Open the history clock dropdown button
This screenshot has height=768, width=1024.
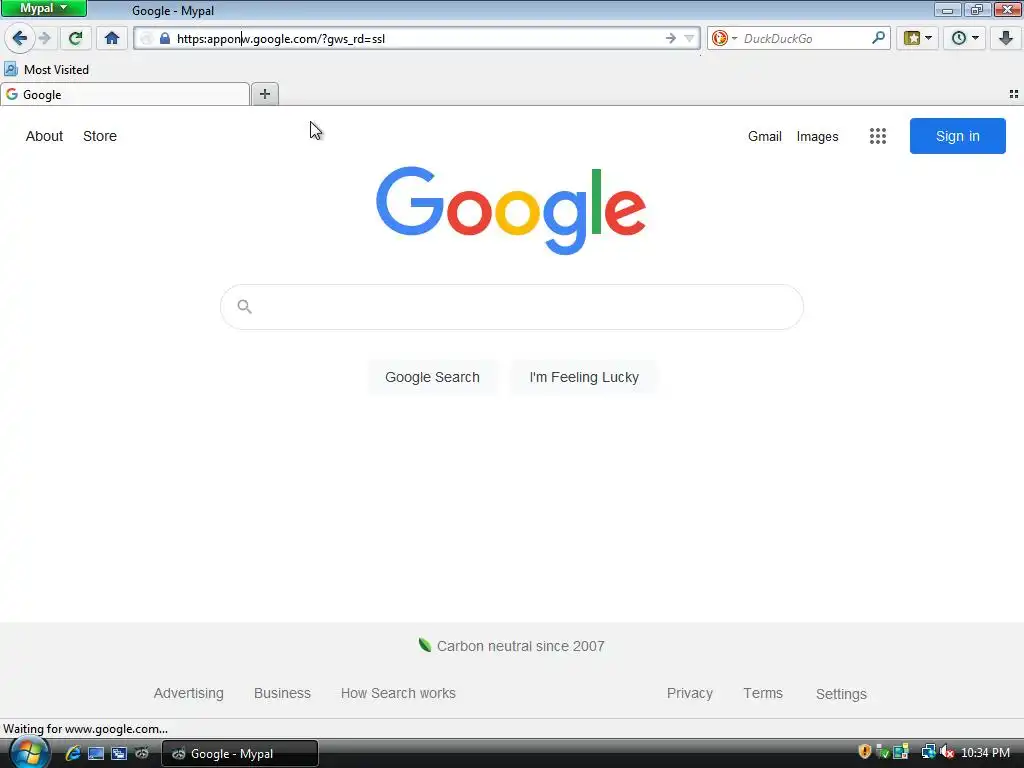(x=965, y=39)
